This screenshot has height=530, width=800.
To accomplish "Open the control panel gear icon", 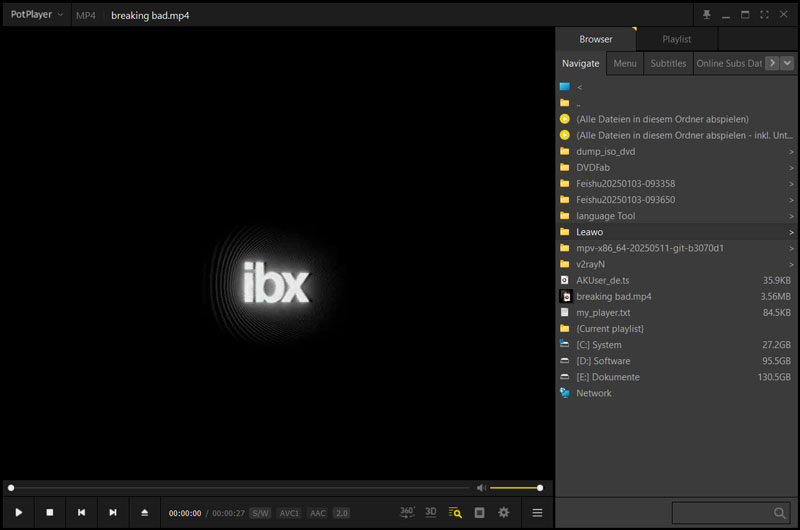I will tap(504, 512).
